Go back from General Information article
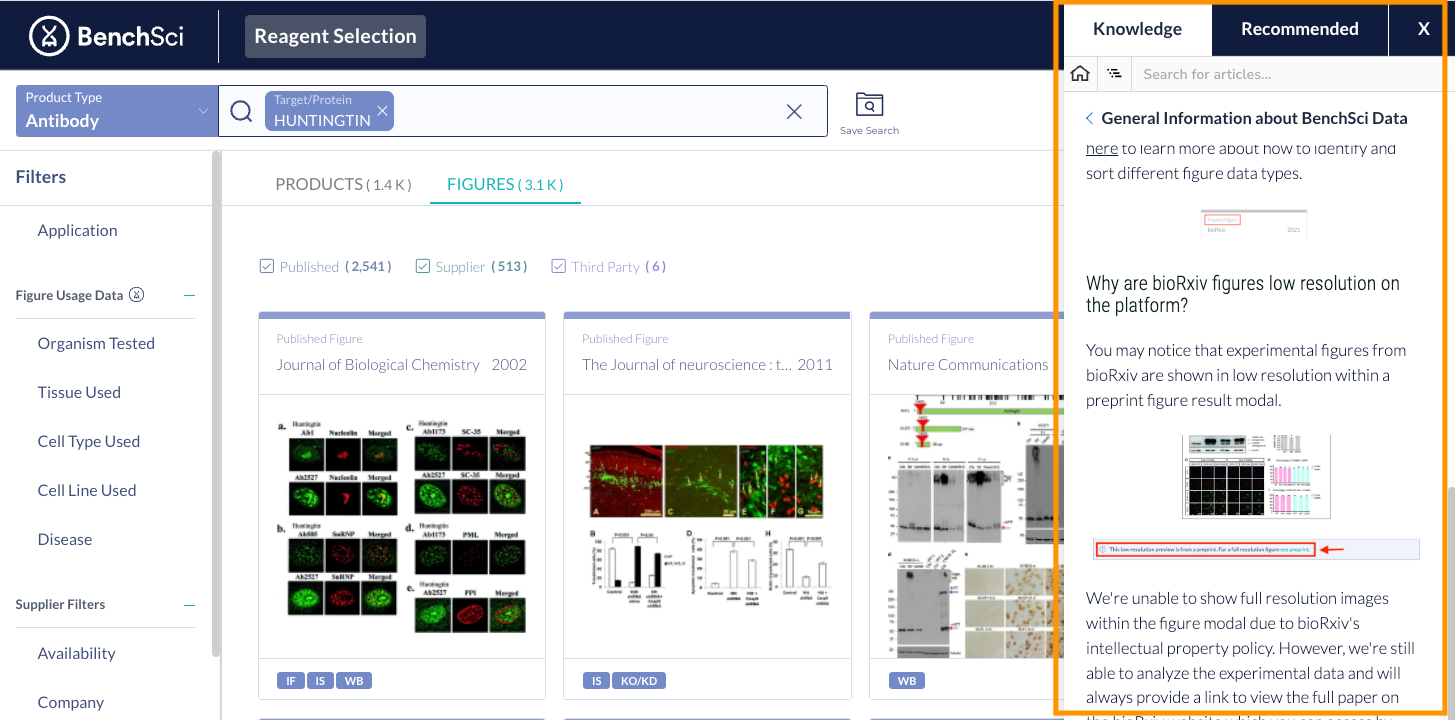1455x720 pixels. pos(1089,119)
